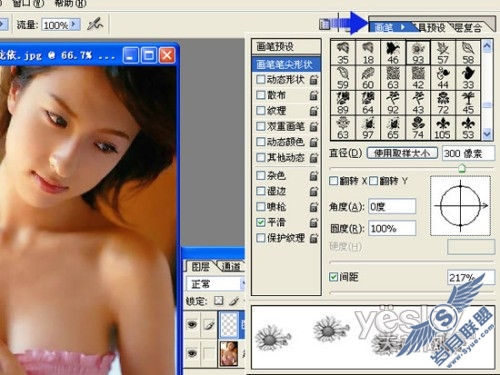Select flower brush preset 93
Viewport: 500px width, 375px height.
coord(418,52)
